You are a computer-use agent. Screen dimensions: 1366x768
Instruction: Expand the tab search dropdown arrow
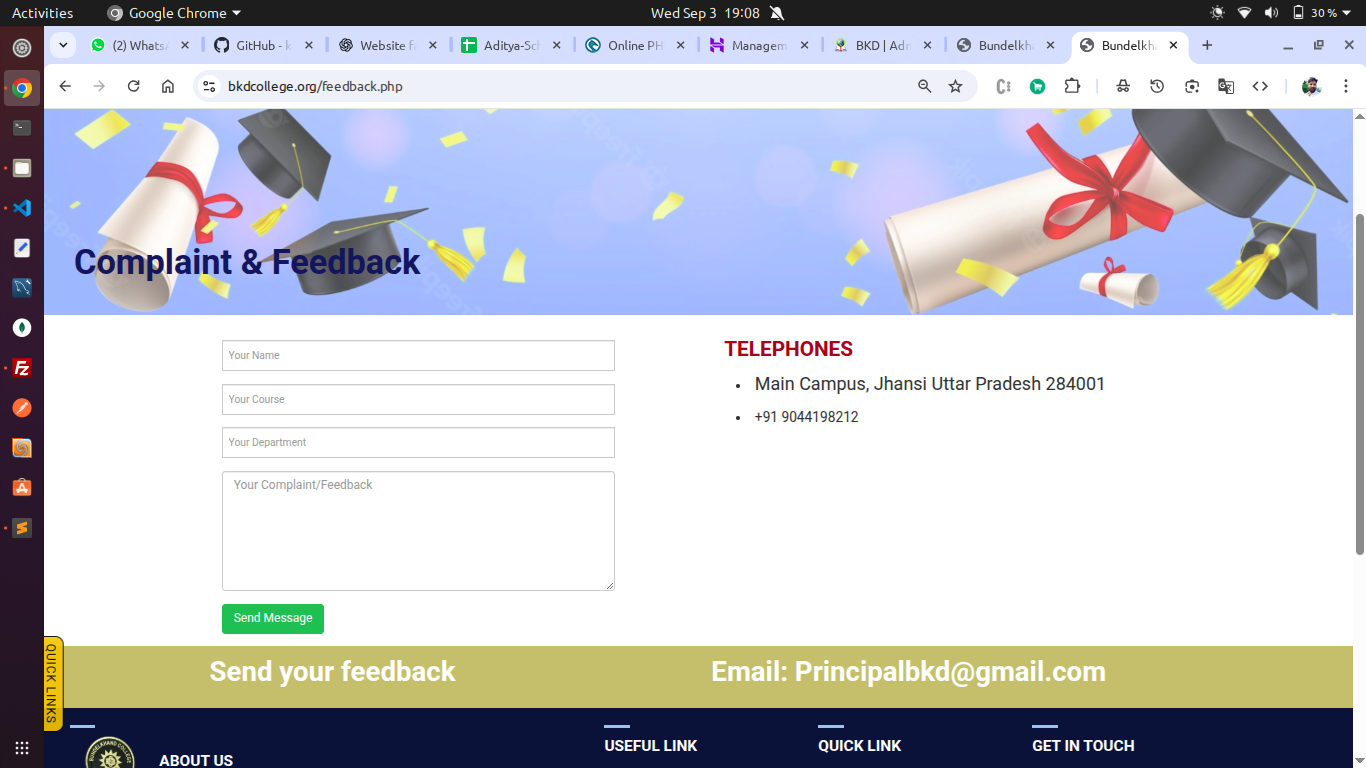(x=63, y=45)
